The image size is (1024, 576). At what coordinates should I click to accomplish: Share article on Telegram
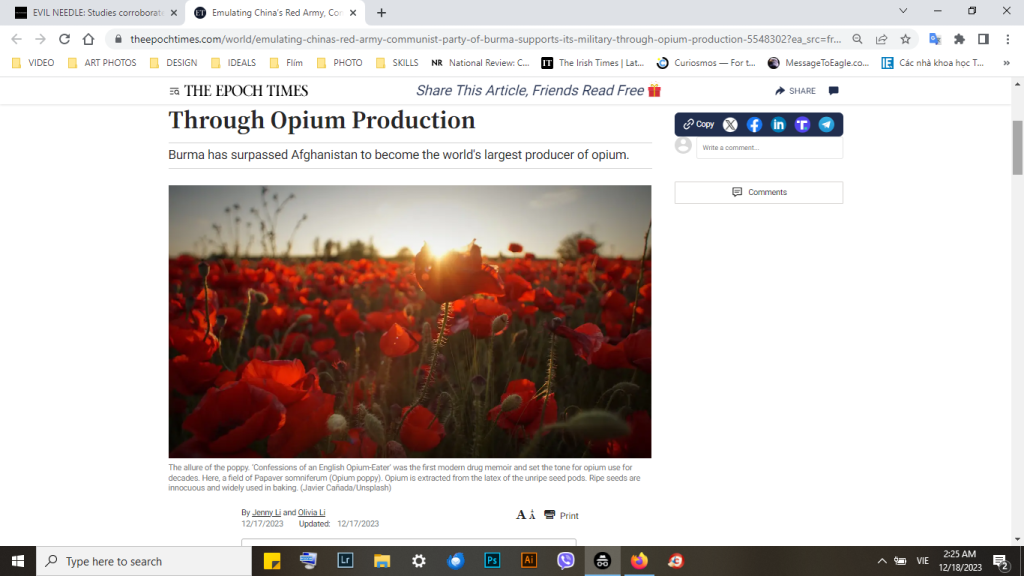826,125
